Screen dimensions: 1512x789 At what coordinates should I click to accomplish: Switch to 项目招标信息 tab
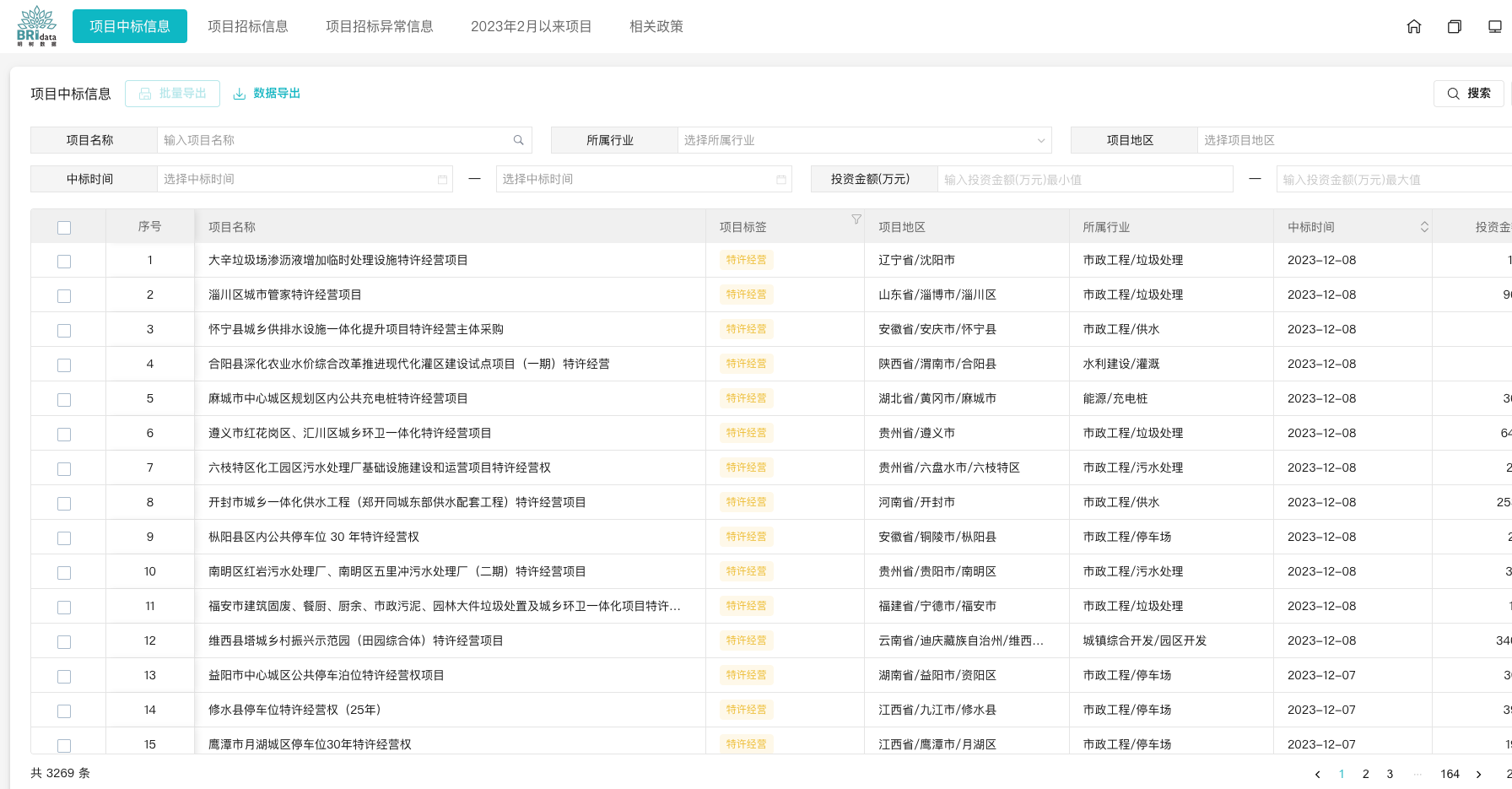point(248,26)
